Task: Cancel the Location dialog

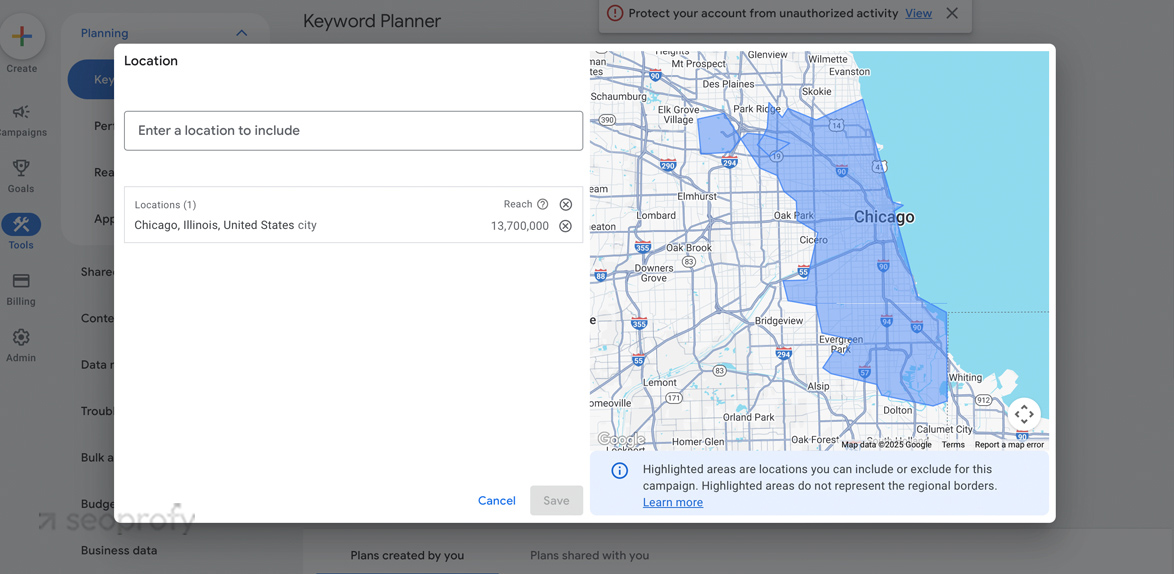Action: click(497, 501)
